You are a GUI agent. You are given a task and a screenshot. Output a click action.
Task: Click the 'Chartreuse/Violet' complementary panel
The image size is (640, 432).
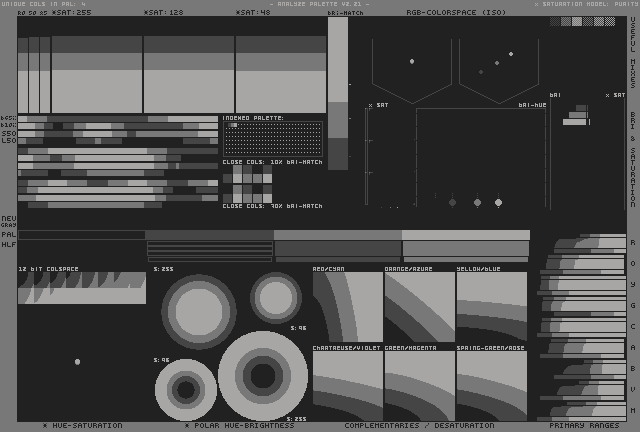pos(348,386)
